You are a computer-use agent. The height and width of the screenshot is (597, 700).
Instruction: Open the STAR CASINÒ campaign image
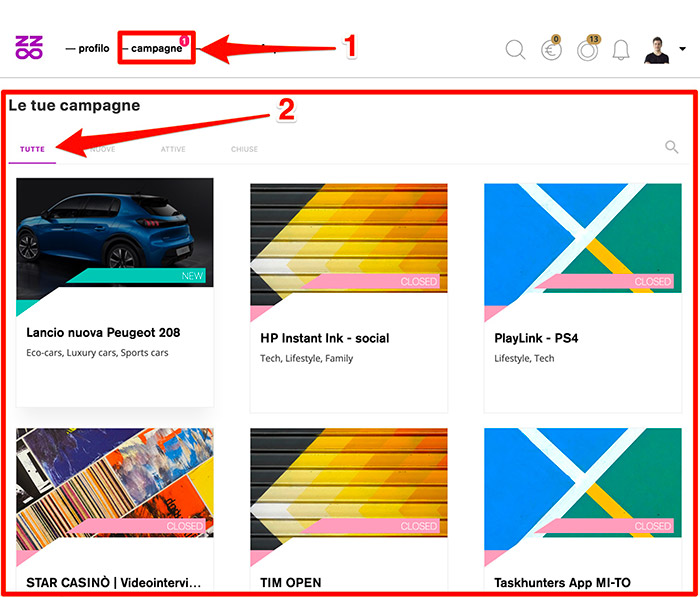coord(115,483)
